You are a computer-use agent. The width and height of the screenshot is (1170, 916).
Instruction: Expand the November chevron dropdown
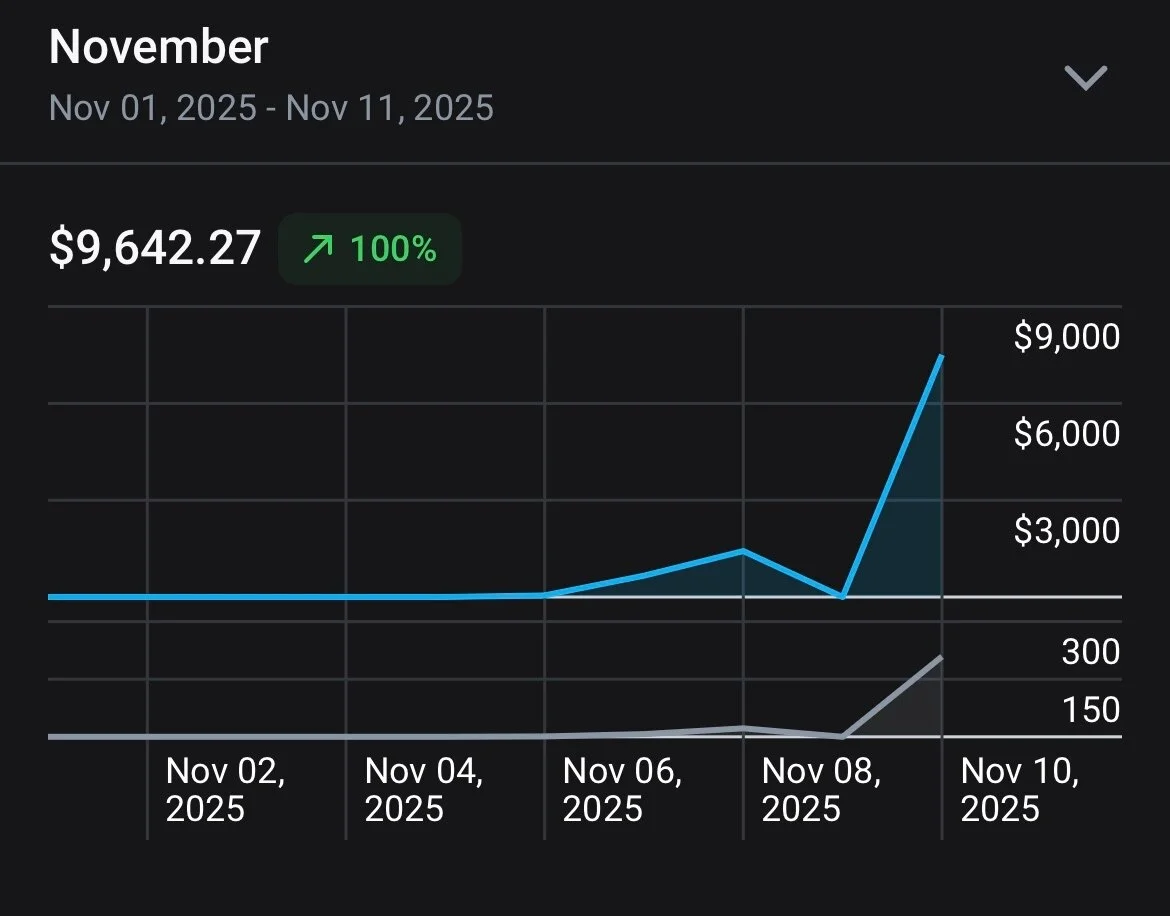coord(1085,78)
